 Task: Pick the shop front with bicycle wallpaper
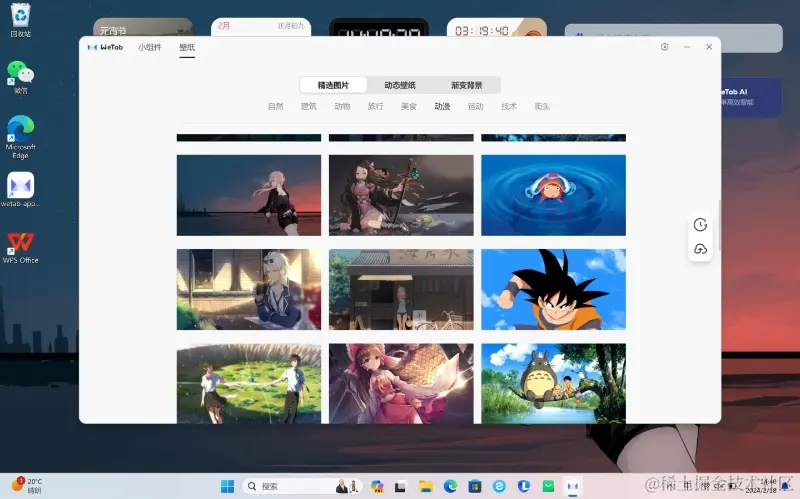[401, 289]
